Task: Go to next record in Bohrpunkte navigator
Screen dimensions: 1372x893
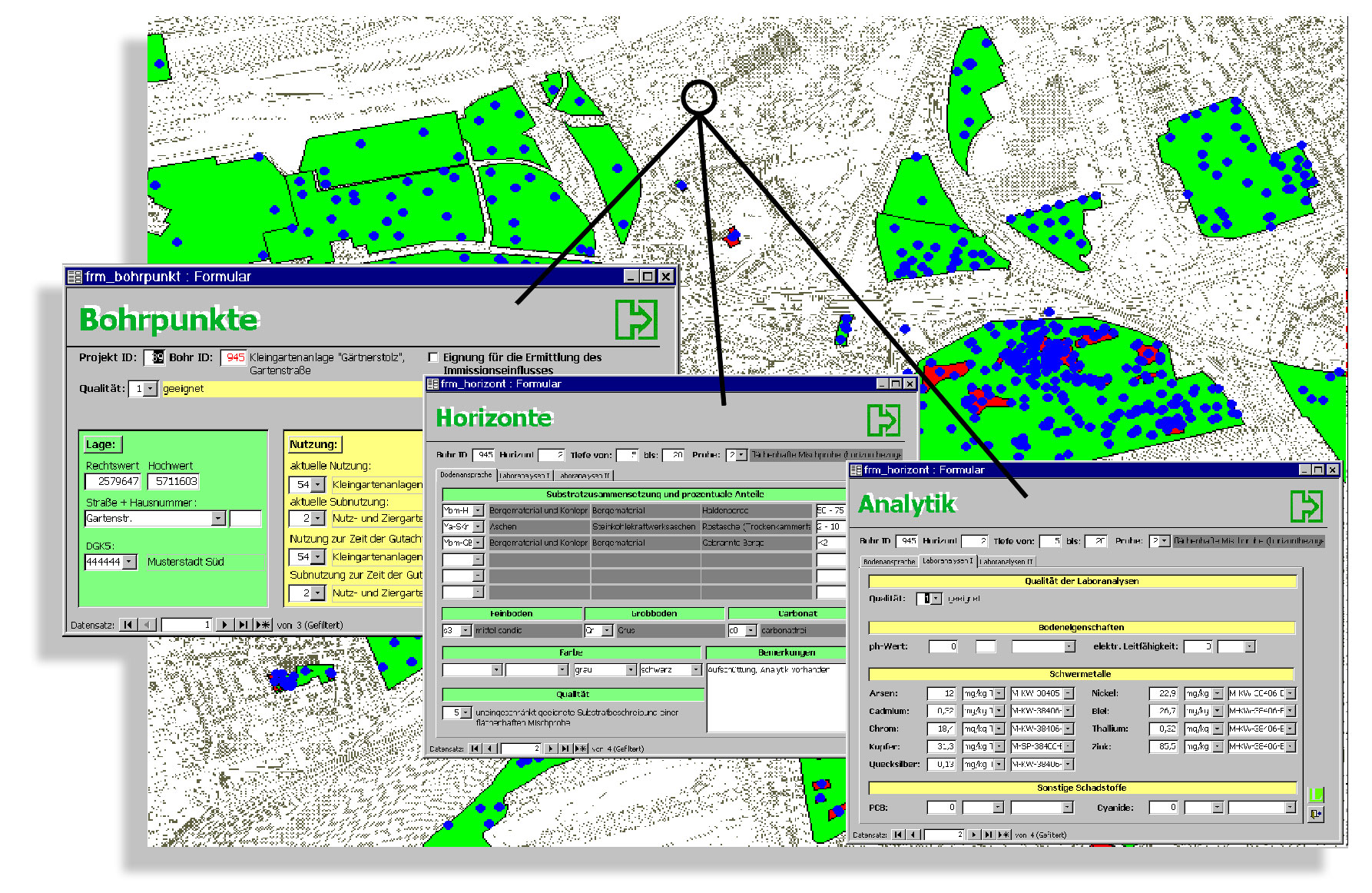Action: [x=224, y=625]
